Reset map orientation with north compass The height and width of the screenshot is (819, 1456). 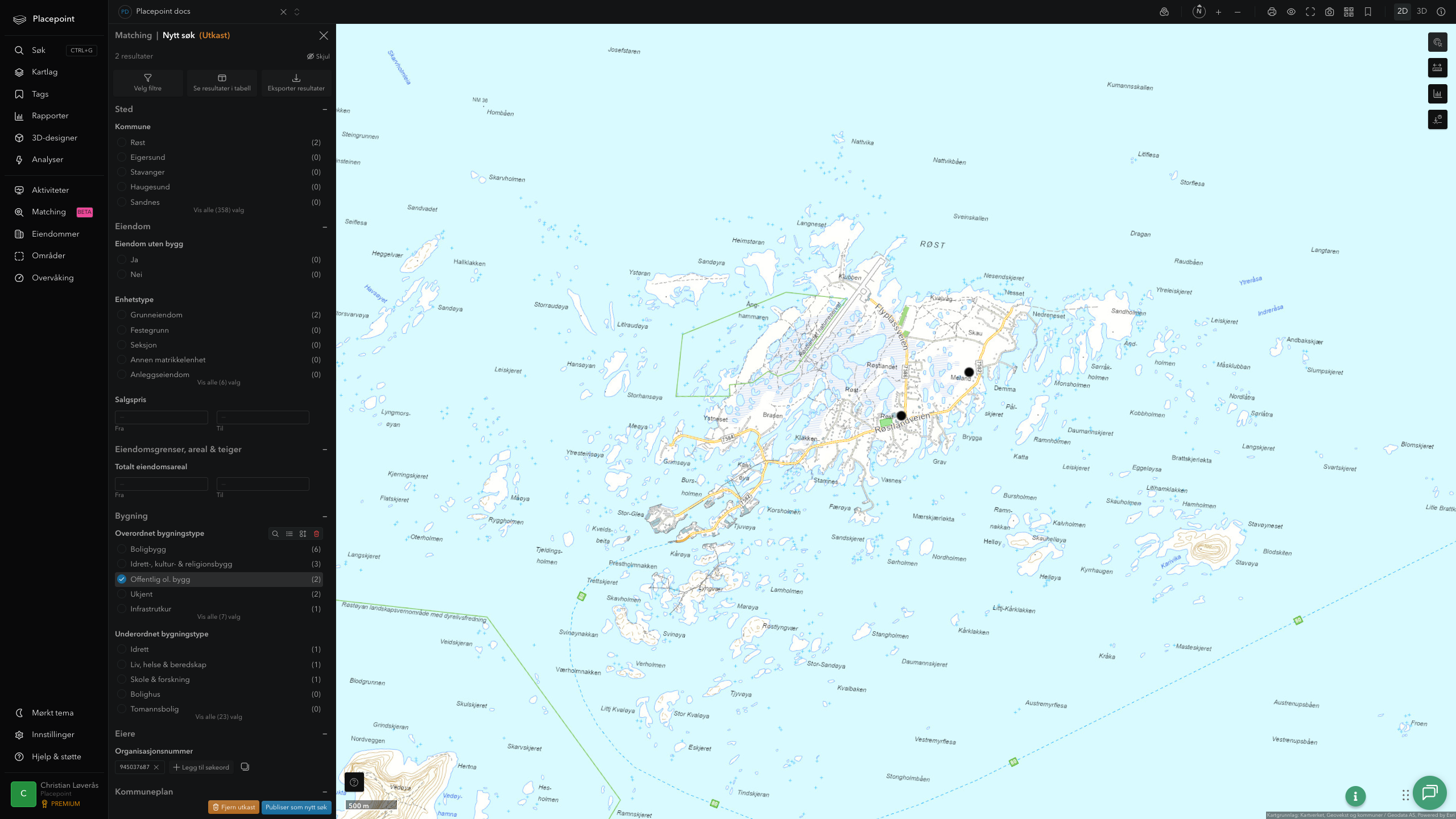pos(1199,11)
